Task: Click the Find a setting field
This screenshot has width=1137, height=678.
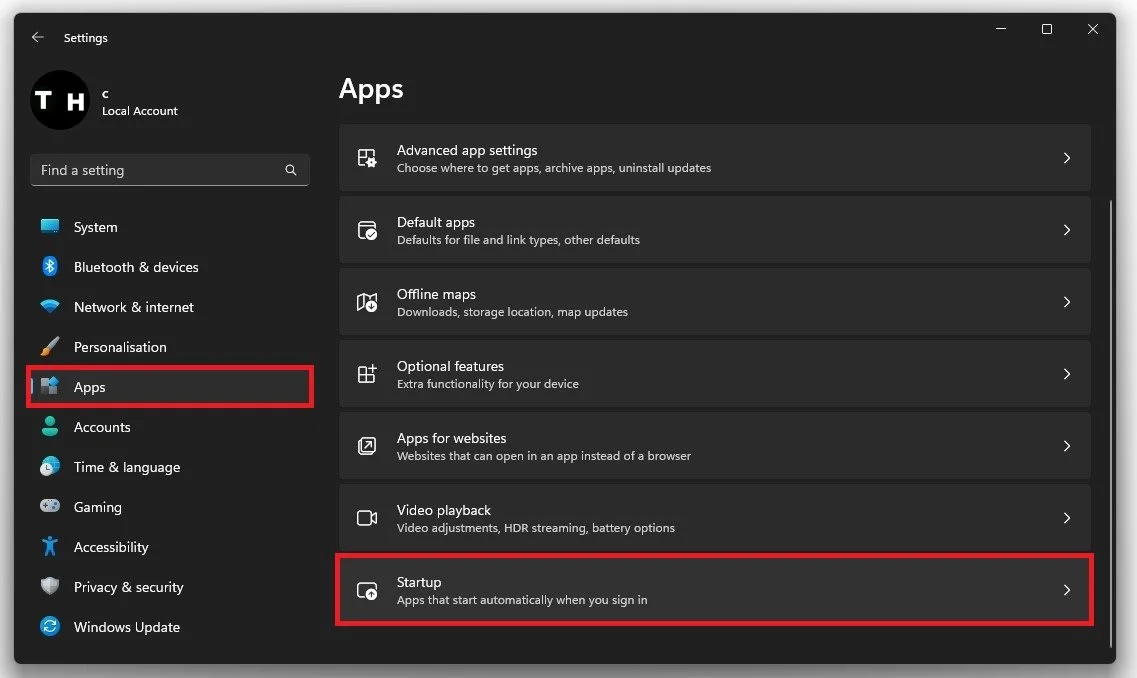Action: point(170,170)
